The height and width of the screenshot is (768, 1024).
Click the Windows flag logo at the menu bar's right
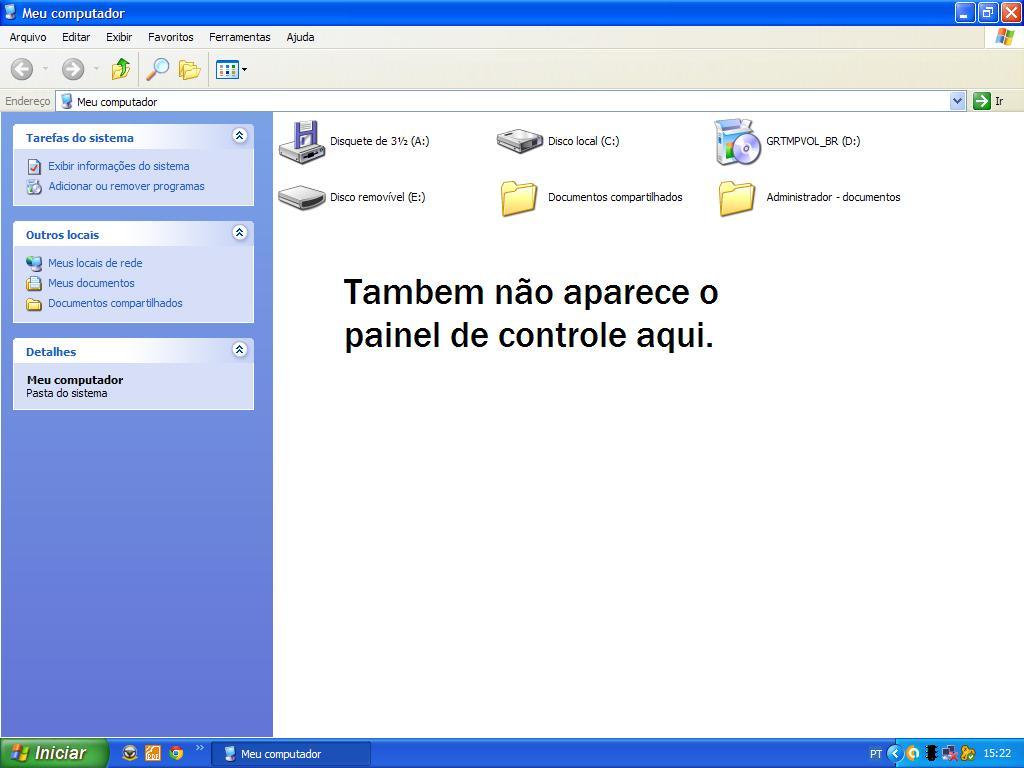(x=1004, y=37)
